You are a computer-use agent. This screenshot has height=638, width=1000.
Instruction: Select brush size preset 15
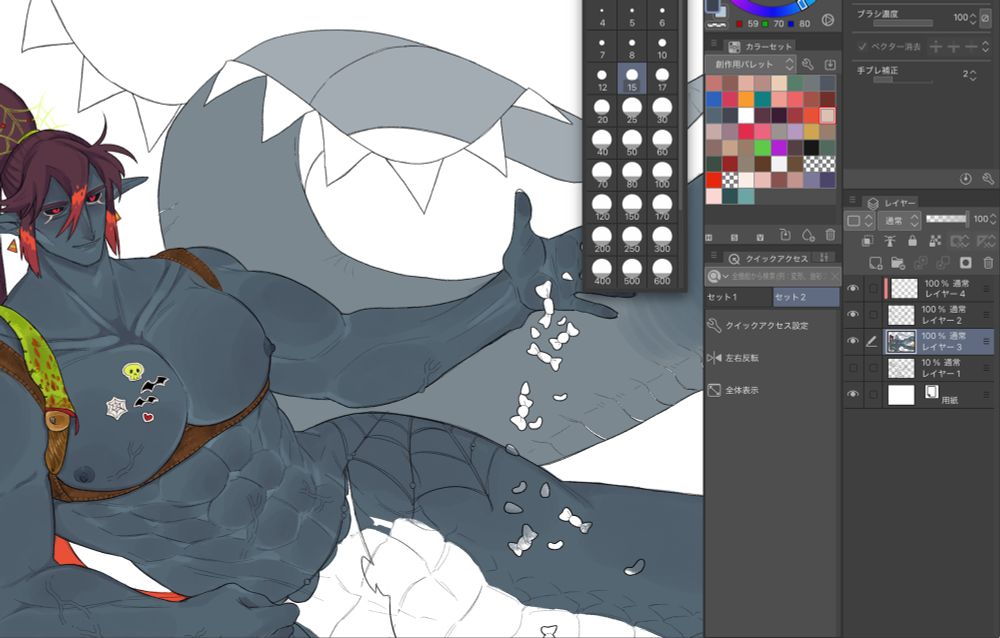[632, 79]
